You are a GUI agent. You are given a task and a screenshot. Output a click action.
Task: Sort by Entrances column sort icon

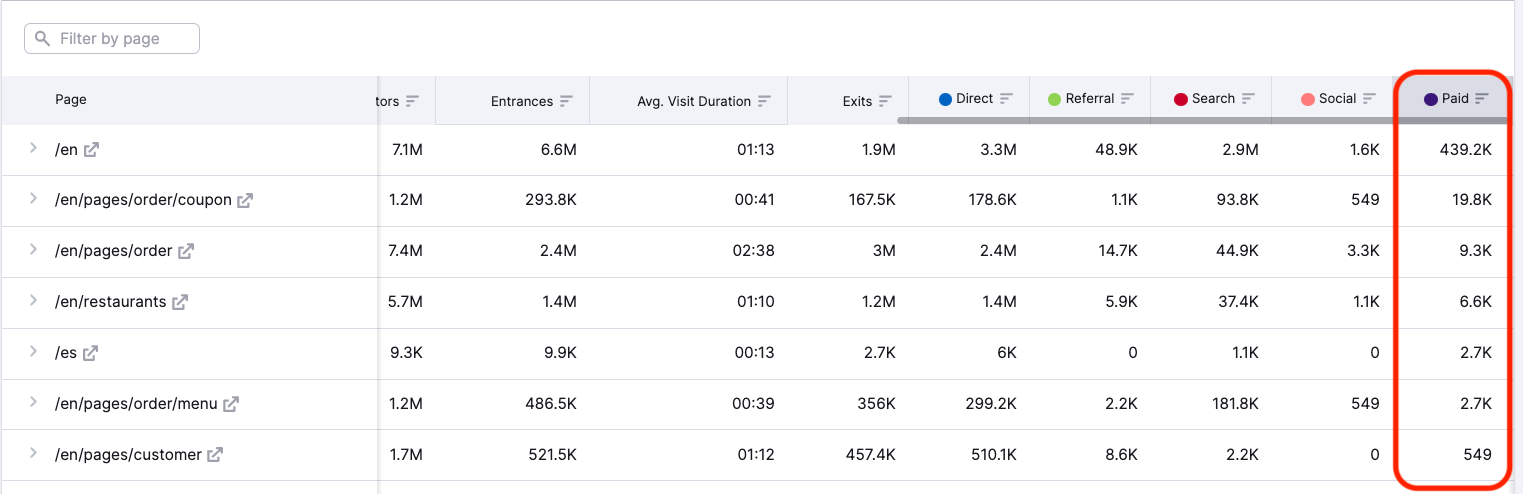566,101
